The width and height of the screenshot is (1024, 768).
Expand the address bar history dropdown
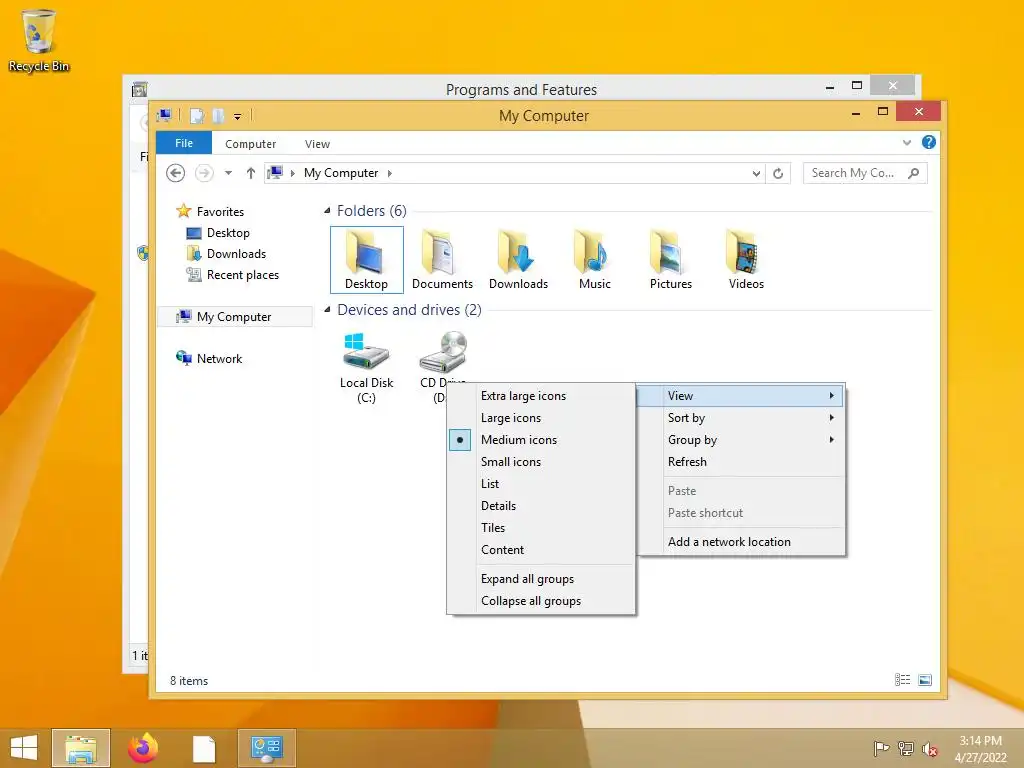pyautogui.click(x=756, y=173)
